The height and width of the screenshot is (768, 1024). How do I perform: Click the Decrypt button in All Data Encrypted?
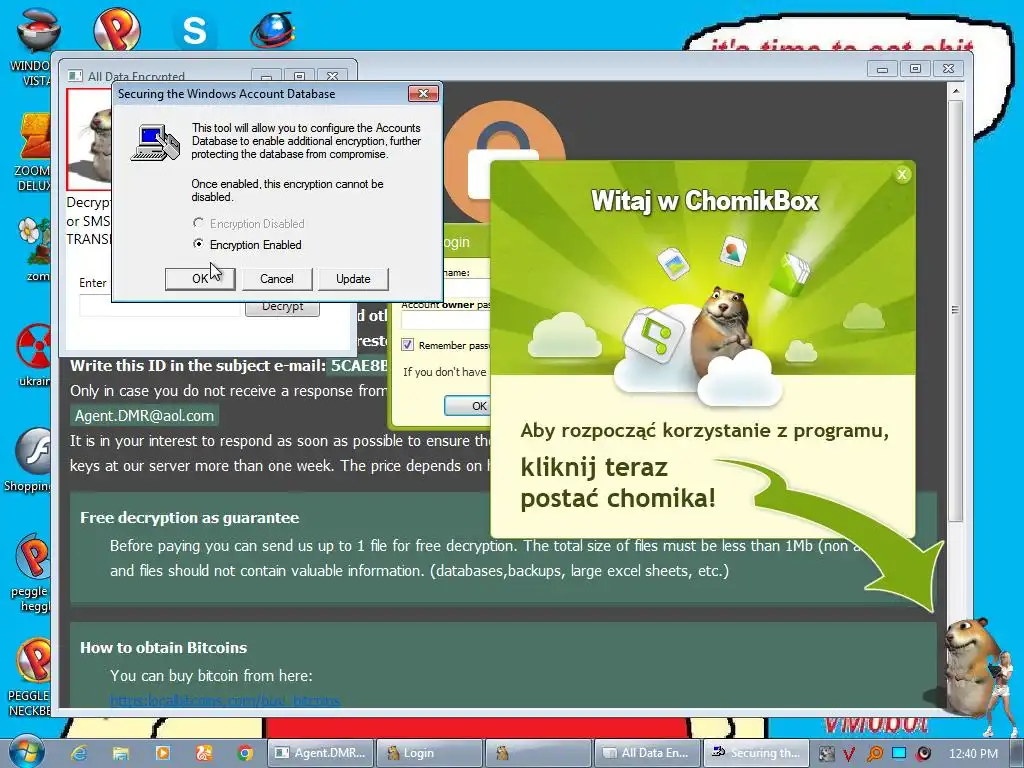(282, 308)
